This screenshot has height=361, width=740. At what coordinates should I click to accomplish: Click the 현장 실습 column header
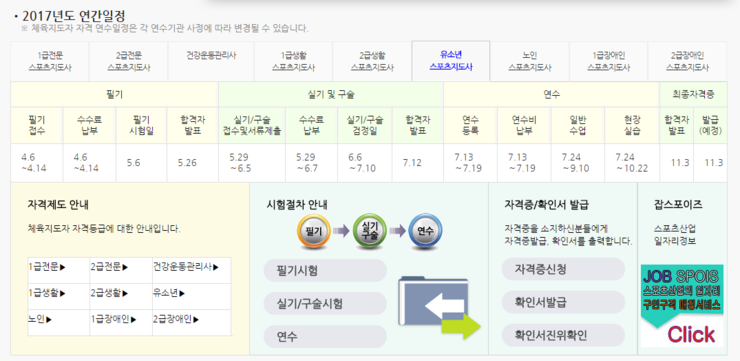[631, 125]
